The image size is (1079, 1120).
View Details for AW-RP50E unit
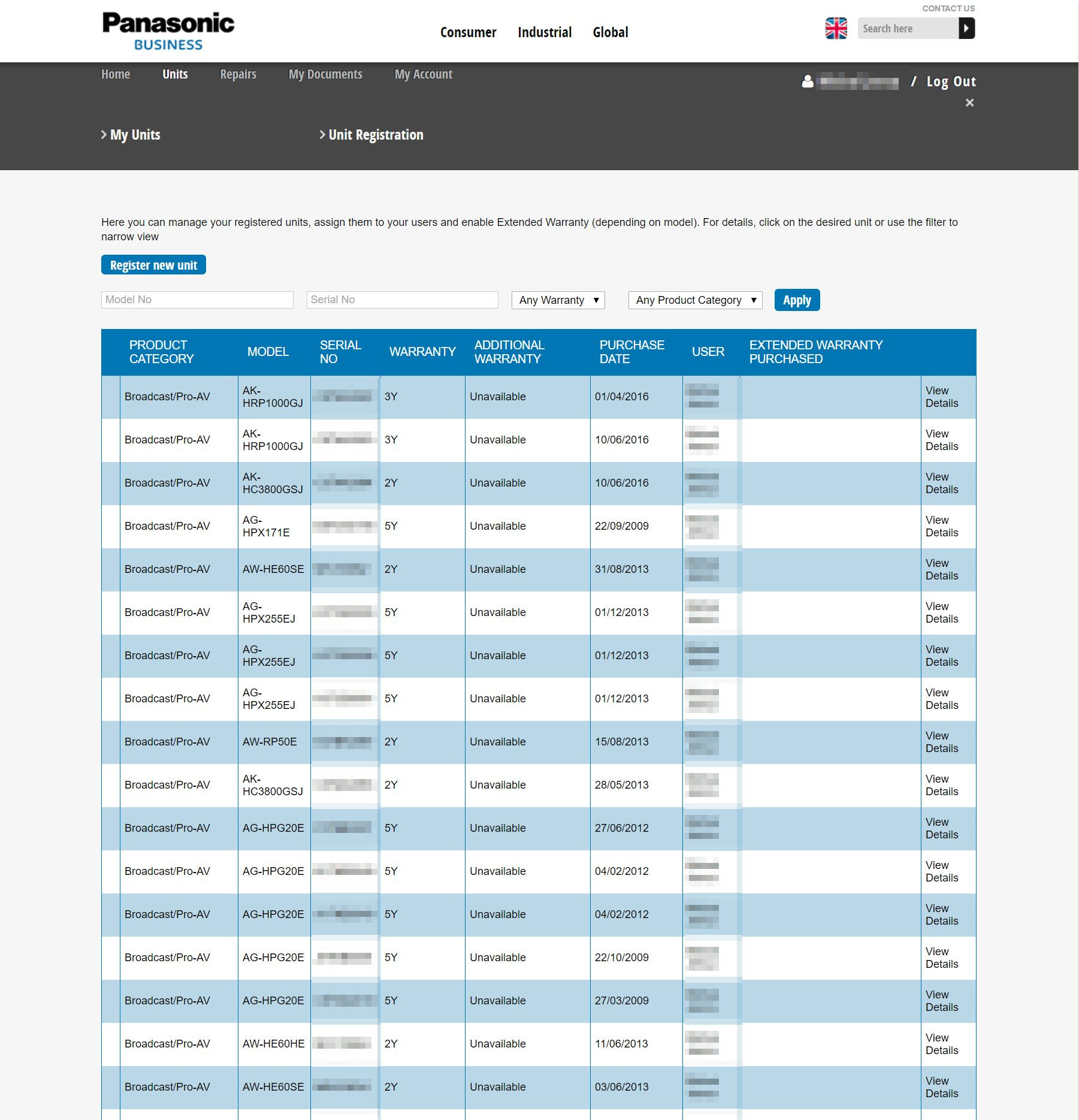click(x=942, y=742)
